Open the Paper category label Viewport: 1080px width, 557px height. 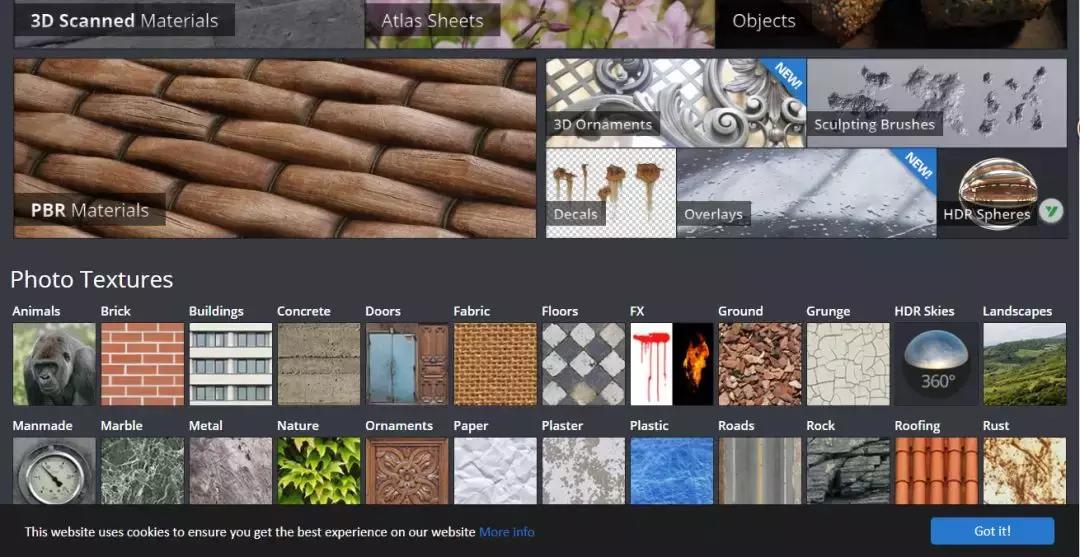tap(471, 425)
